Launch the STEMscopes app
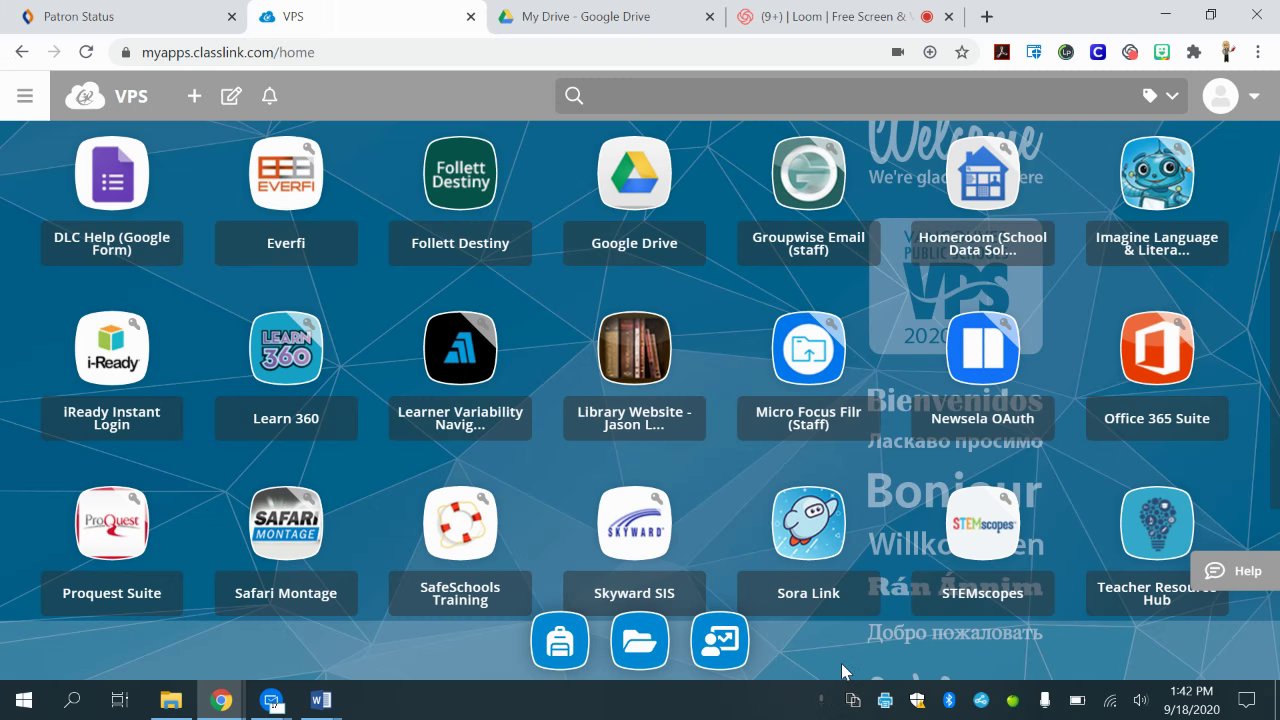The width and height of the screenshot is (1280, 720). click(982, 523)
